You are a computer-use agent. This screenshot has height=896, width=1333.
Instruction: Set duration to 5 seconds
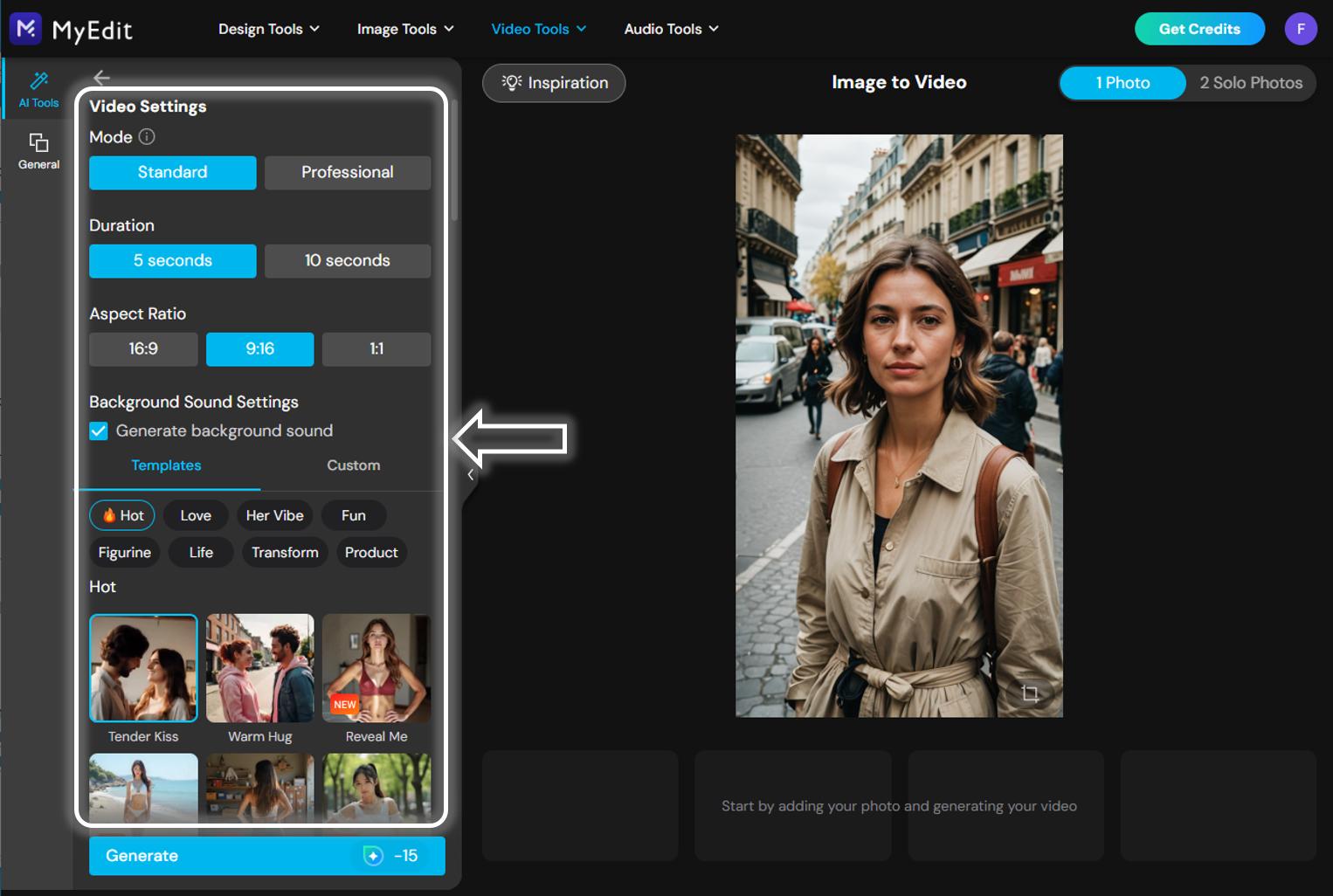[173, 261]
